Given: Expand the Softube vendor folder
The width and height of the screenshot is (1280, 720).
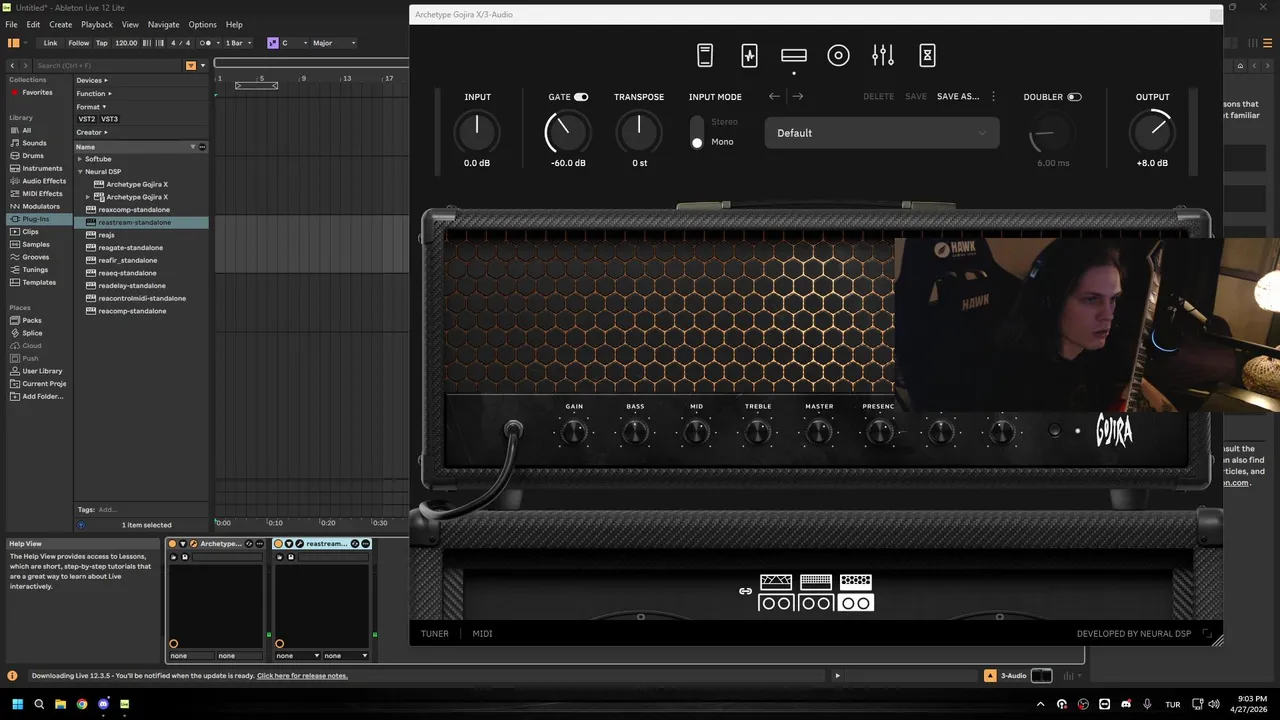Looking at the screenshot, I should [80, 159].
